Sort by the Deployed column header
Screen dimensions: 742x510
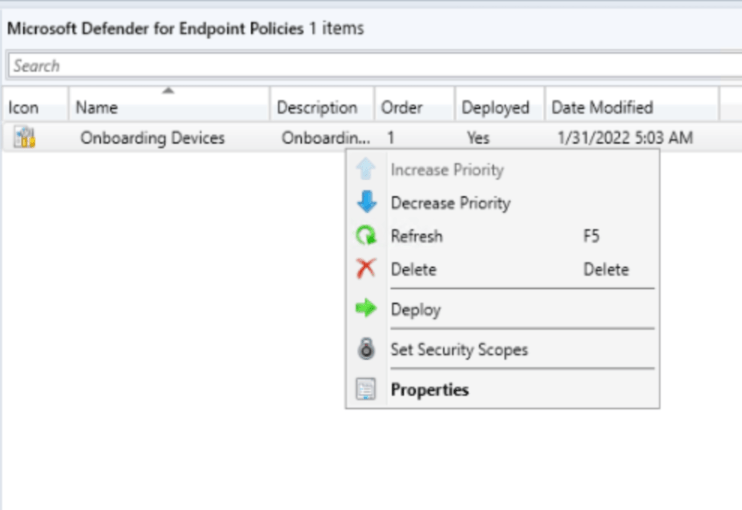(x=493, y=107)
